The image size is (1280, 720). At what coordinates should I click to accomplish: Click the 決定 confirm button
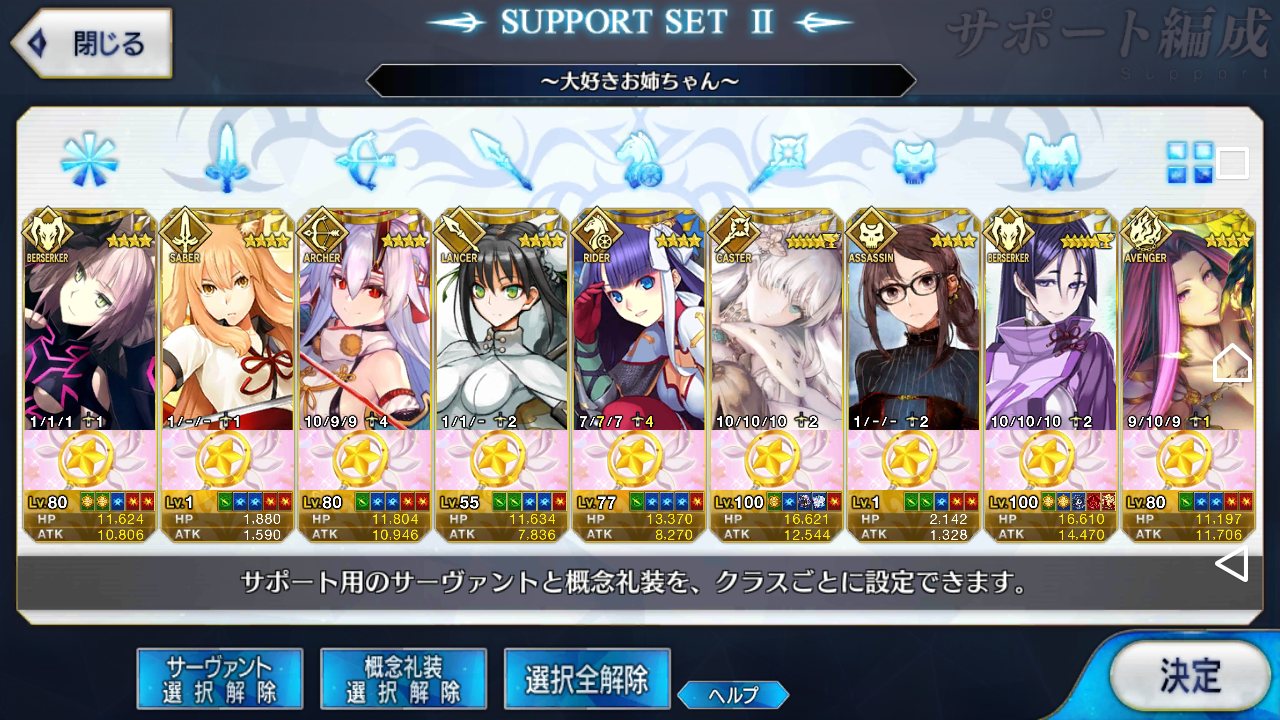(x=1190, y=676)
